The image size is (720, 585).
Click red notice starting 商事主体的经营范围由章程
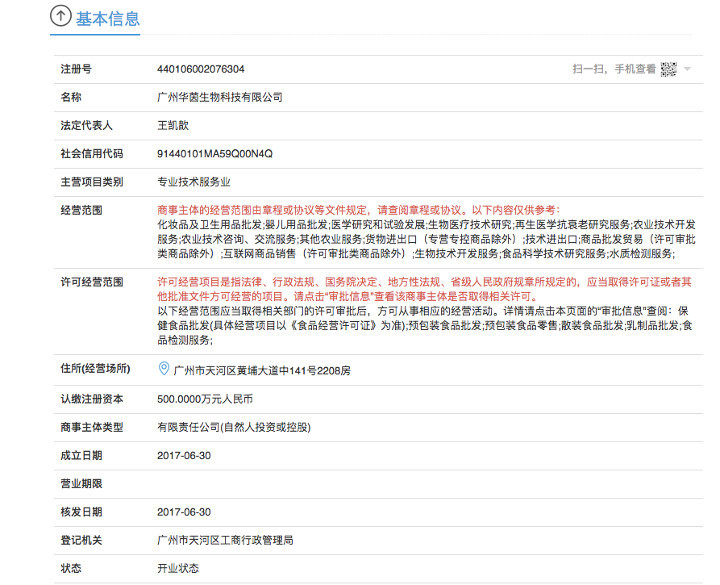pyautogui.click(x=359, y=210)
